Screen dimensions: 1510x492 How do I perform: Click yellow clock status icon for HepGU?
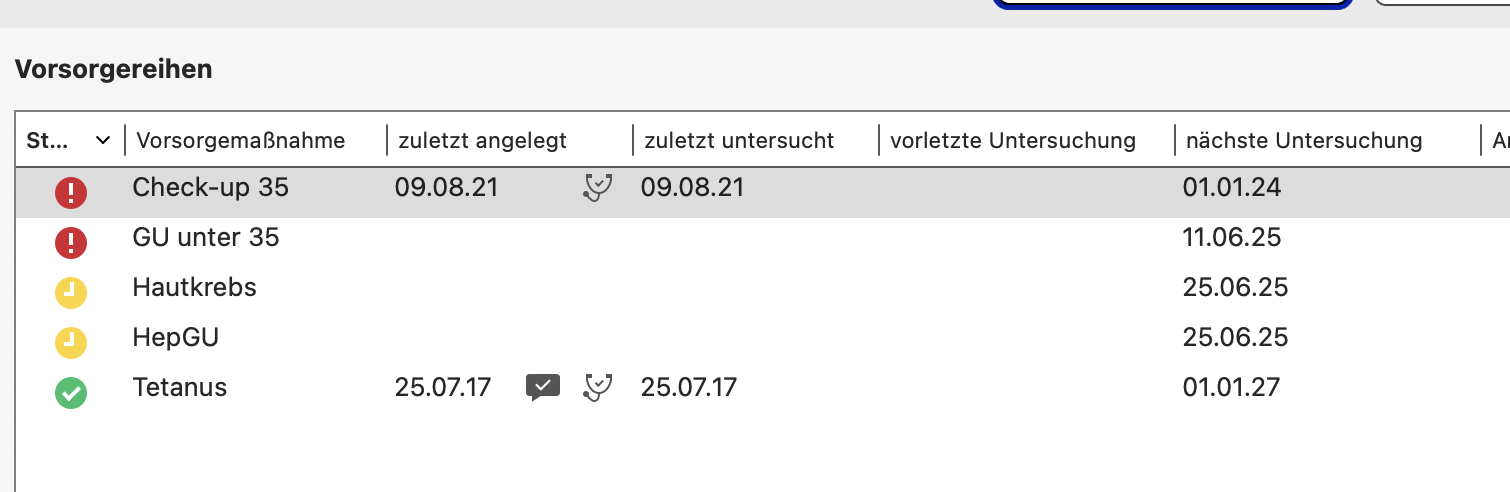click(x=71, y=342)
